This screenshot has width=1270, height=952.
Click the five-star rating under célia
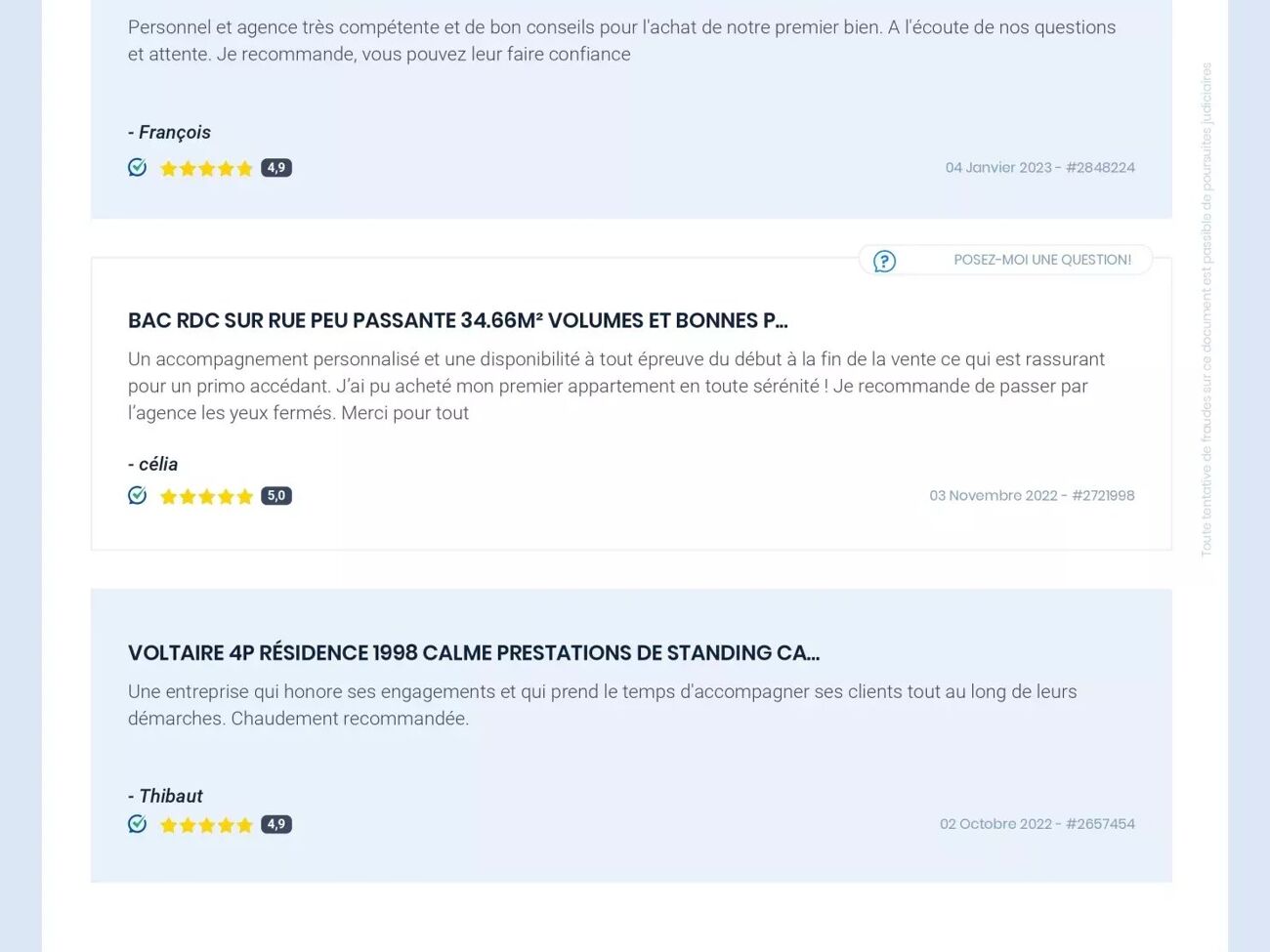206,497
